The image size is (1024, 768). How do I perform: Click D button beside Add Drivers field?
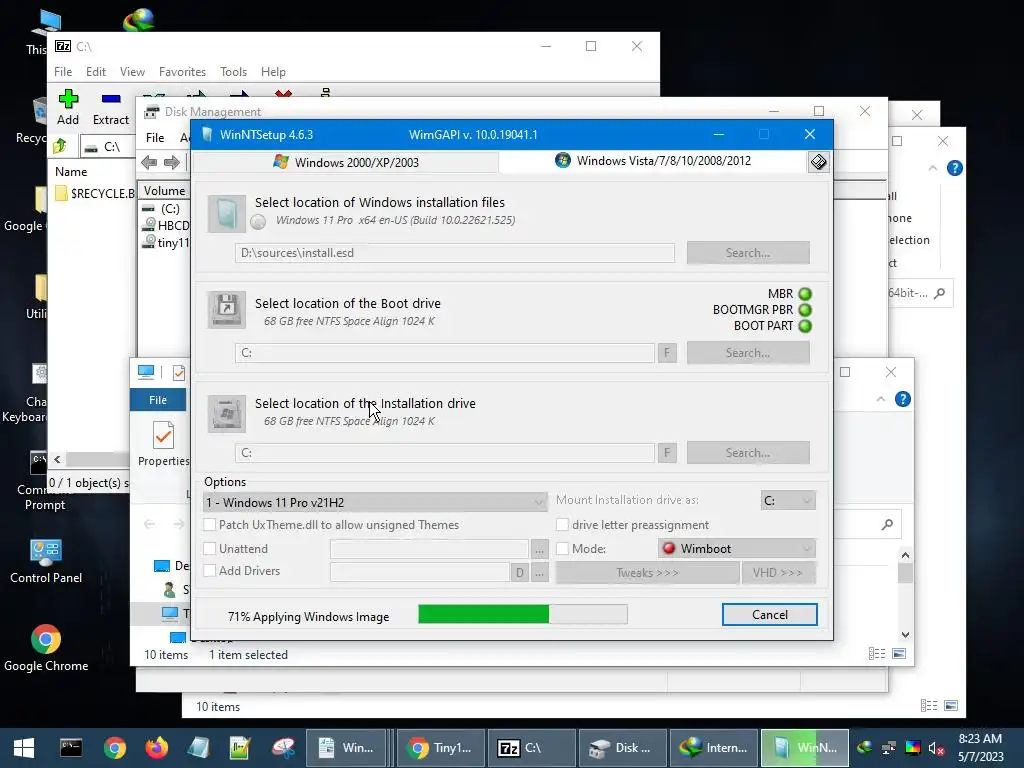pyautogui.click(x=520, y=573)
